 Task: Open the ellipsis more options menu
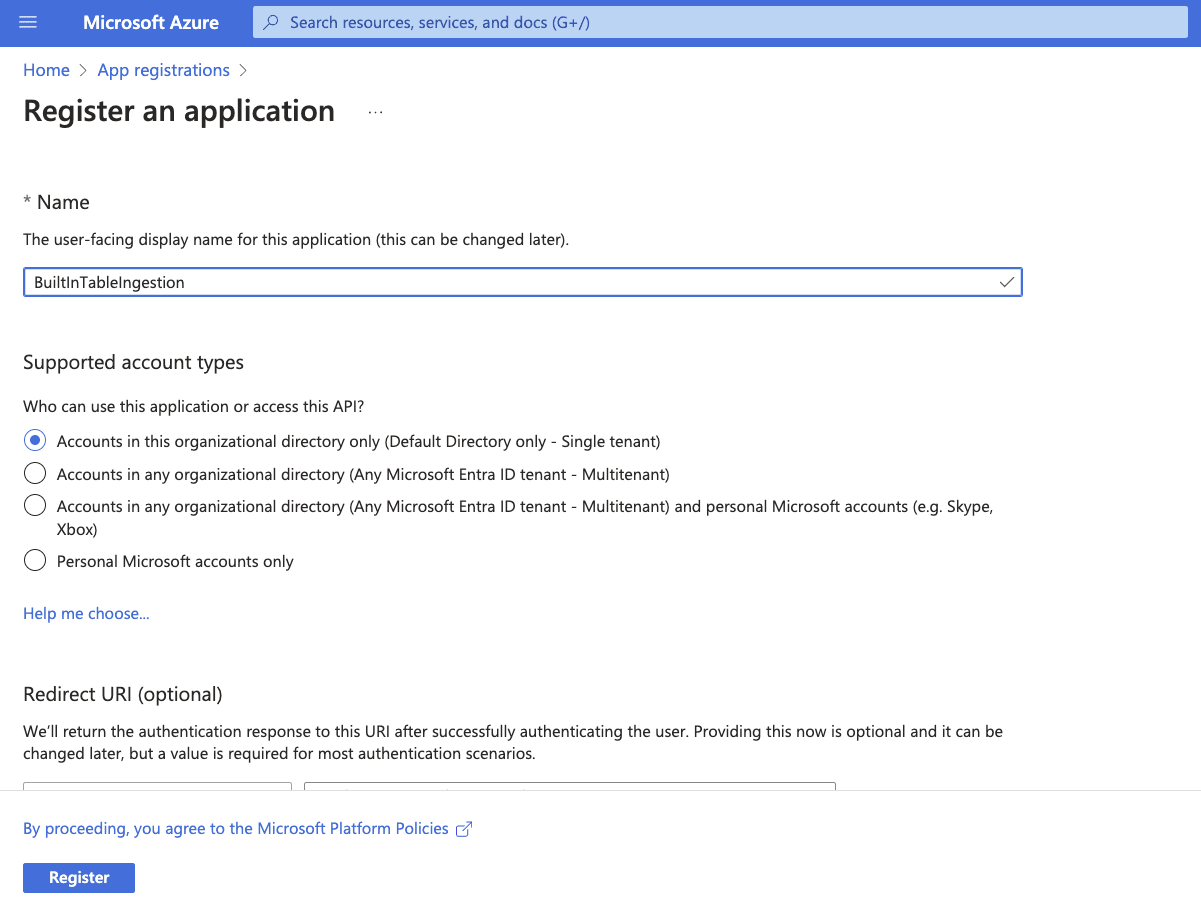[x=375, y=112]
